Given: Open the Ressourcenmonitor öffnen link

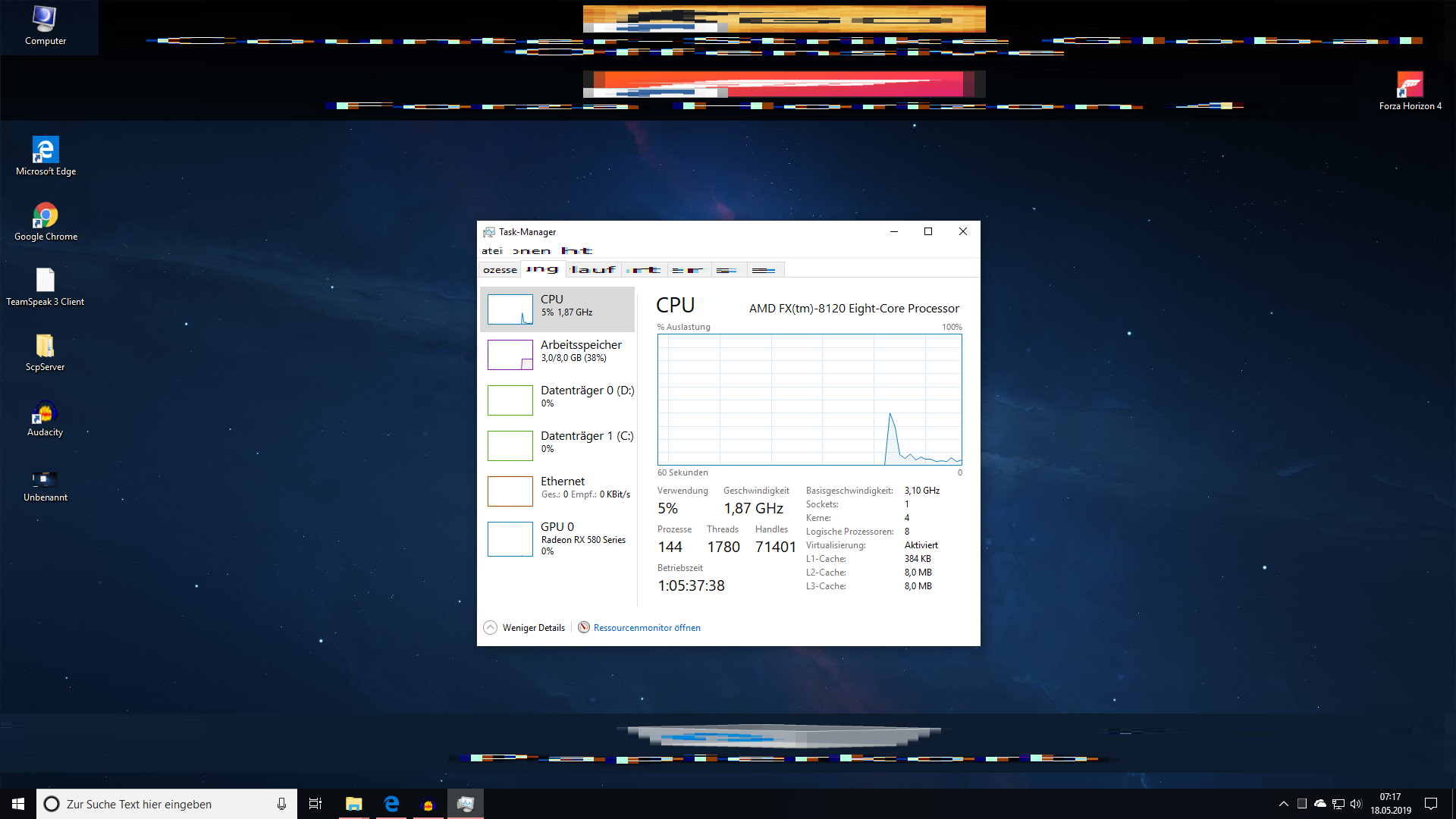Looking at the screenshot, I should (x=646, y=628).
